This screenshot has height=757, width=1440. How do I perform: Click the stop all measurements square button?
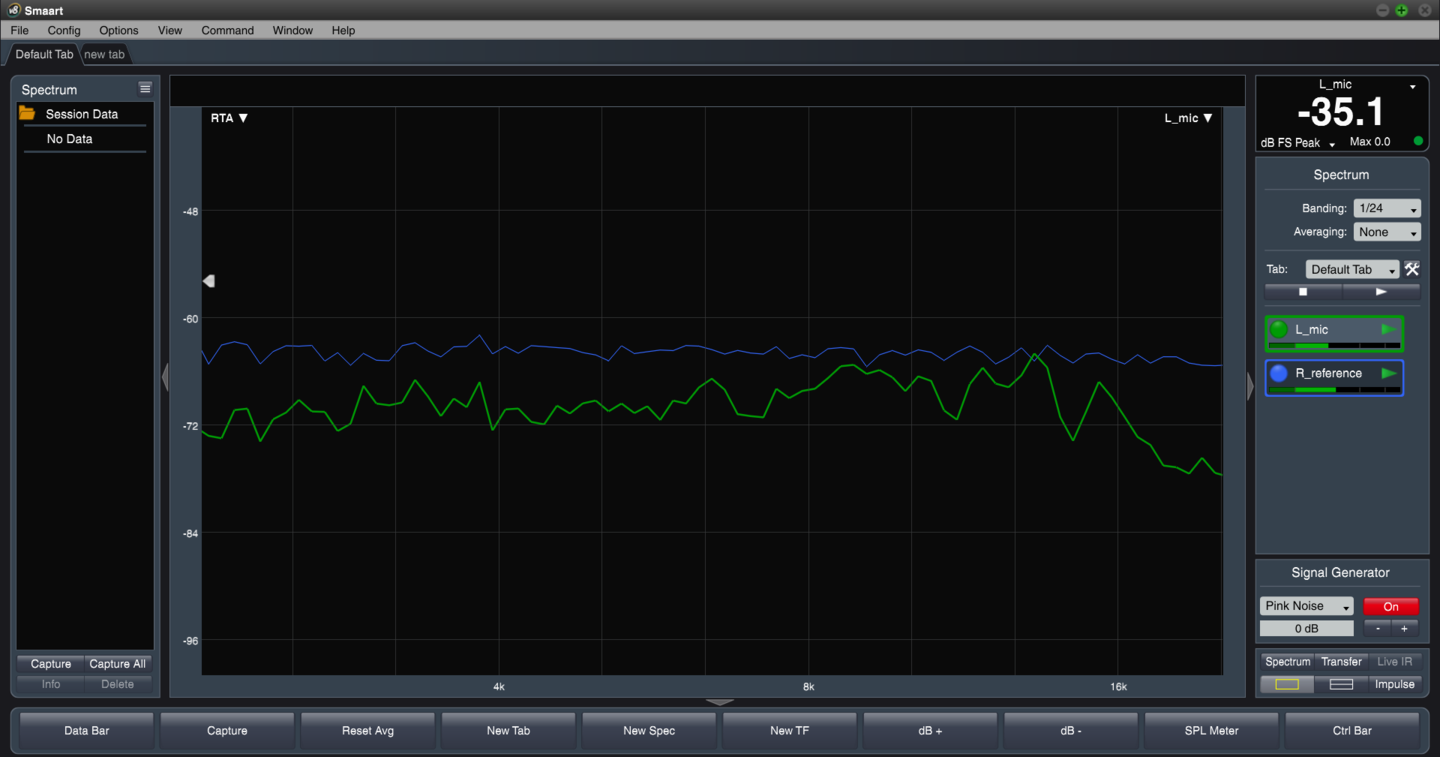1302,292
